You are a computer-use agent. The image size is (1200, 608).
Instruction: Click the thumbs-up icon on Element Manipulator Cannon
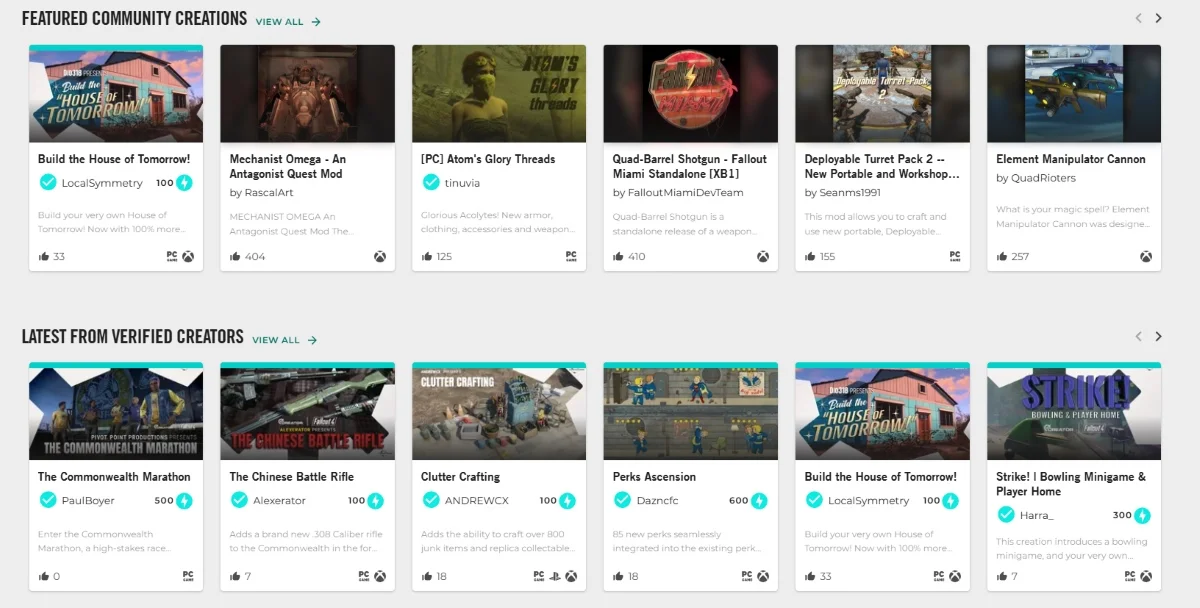point(1002,257)
